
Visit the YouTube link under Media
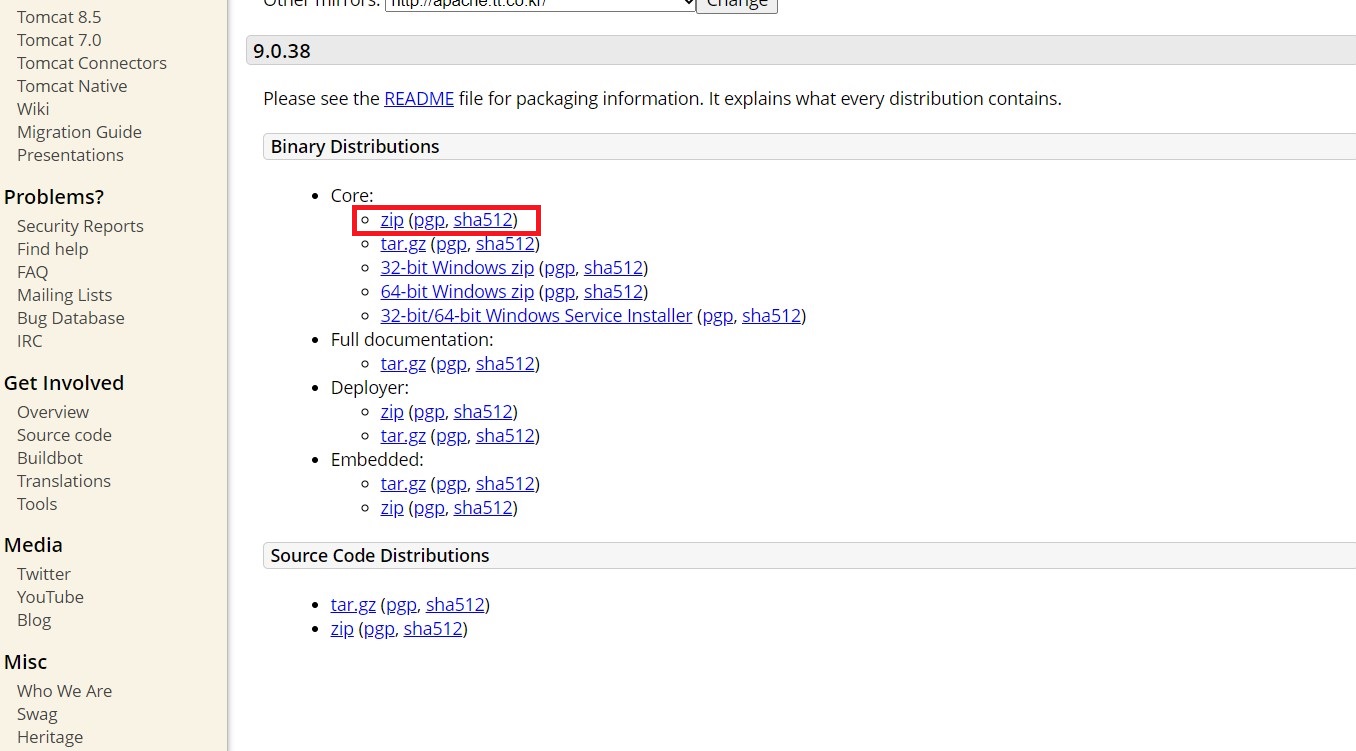50,597
